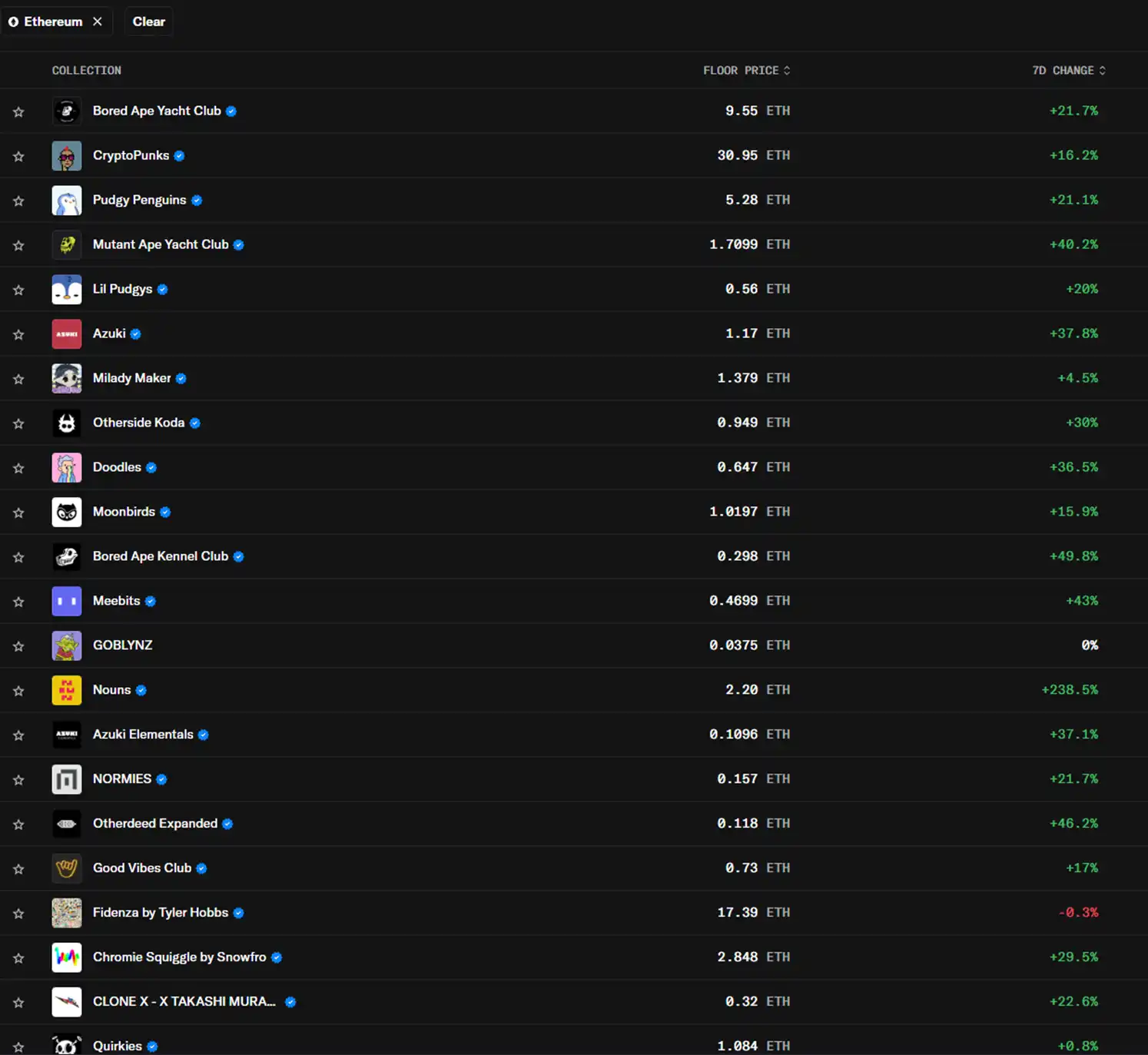Image resolution: width=1148 pixels, height=1055 pixels.
Task: Go to the CryptoPunks collection name
Action: pyautogui.click(x=131, y=155)
